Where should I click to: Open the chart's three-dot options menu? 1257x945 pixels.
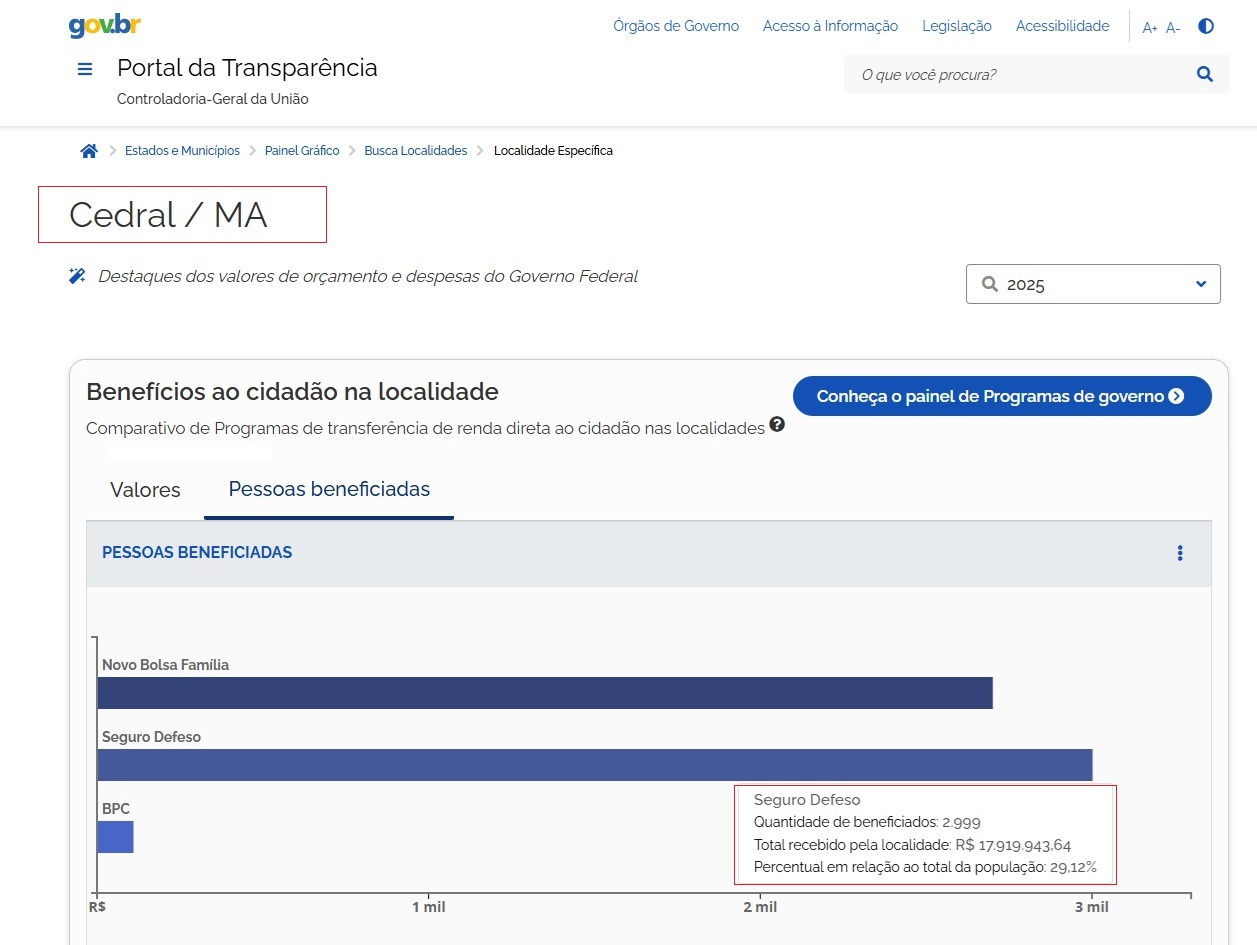1180,553
